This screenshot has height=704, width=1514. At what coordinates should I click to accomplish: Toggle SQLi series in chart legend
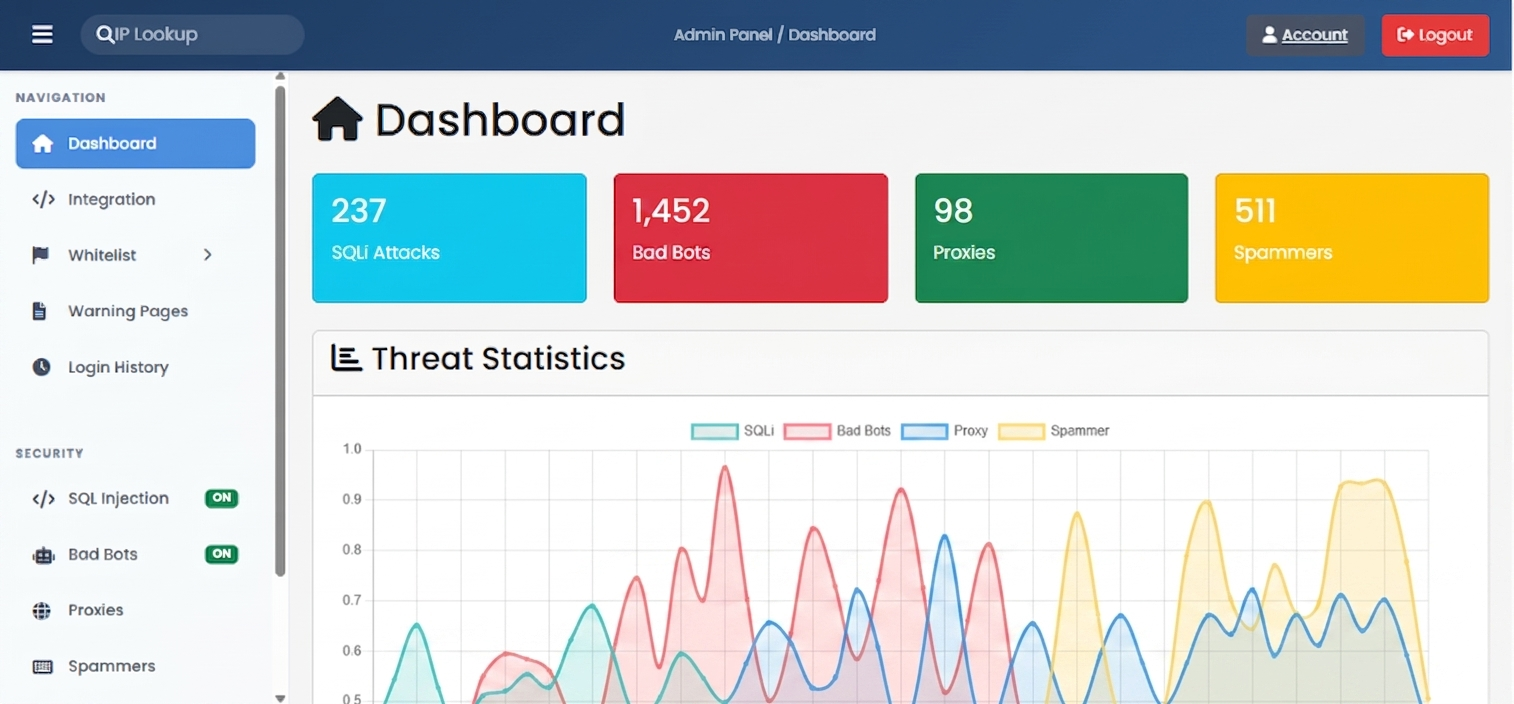733,431
